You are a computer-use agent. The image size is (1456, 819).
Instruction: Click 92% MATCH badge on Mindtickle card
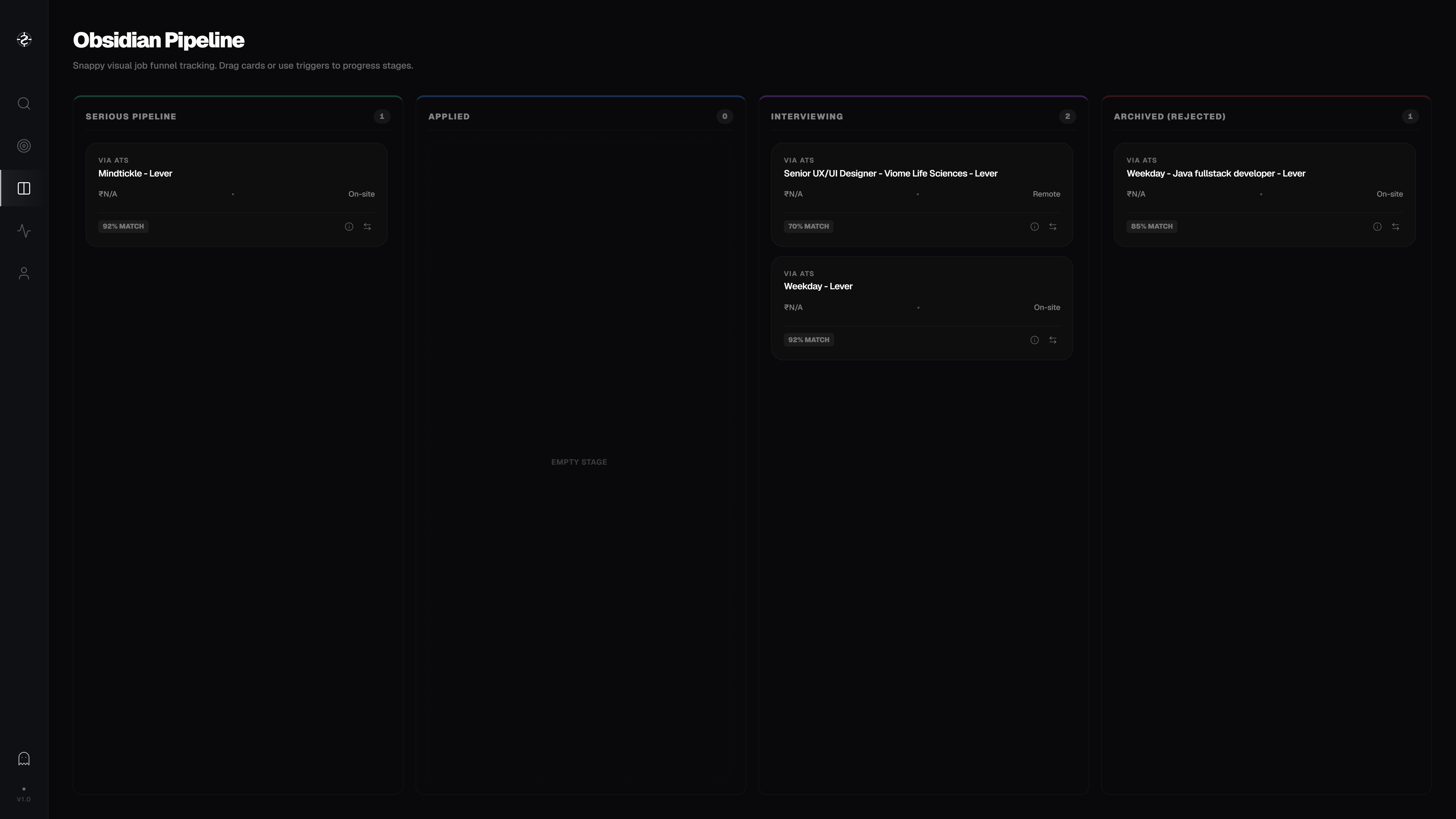pyautogui.click(x=123, y=227)
